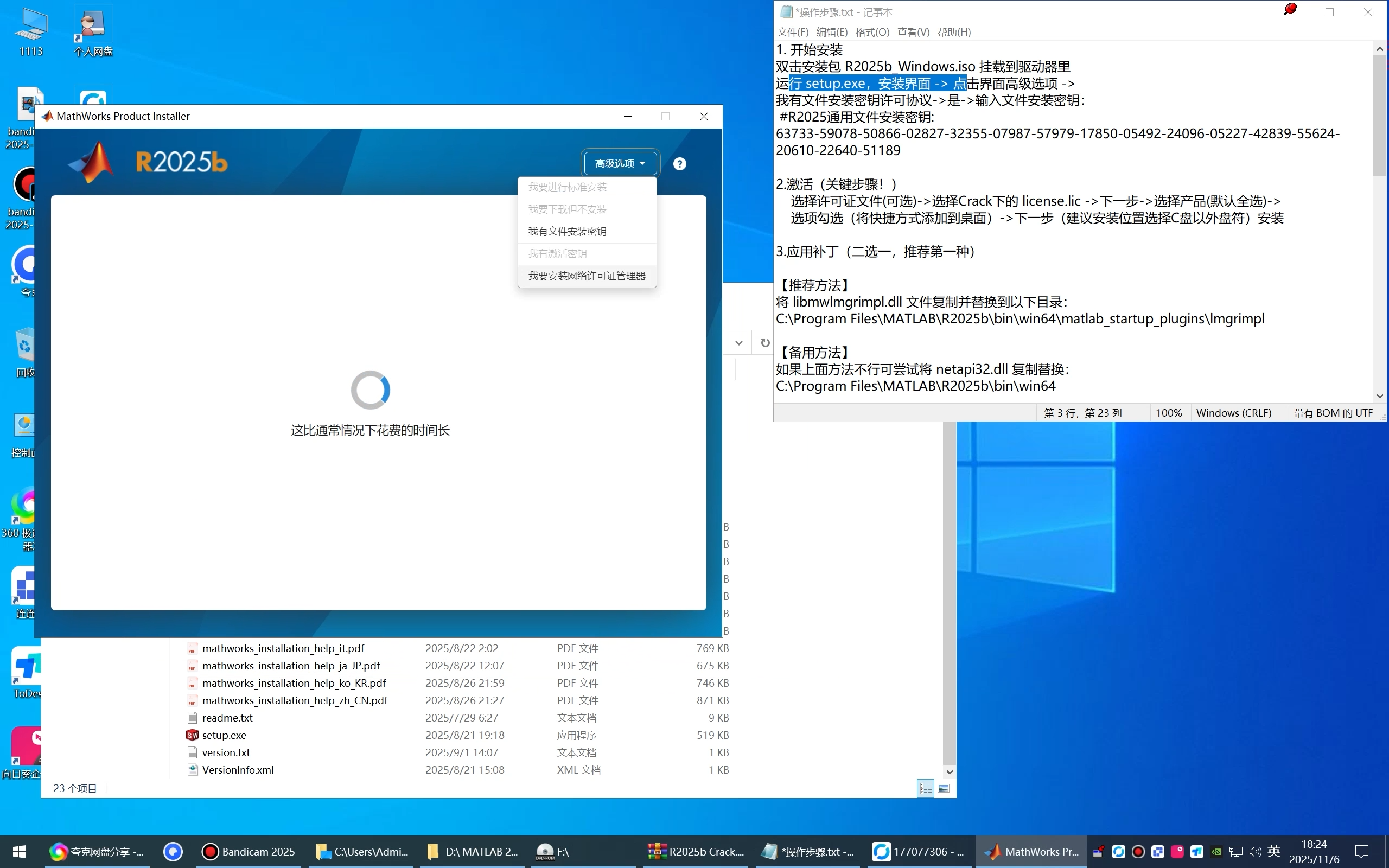Switch to R2025b Crack taskbar window
This screenshot has width=1389, height=868.
point(696,851)
